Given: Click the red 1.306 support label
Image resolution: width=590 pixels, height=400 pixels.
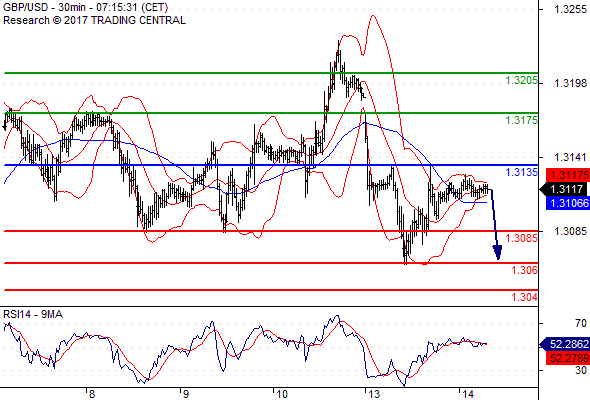Looking at the screenshot, I should coord(524,270).
